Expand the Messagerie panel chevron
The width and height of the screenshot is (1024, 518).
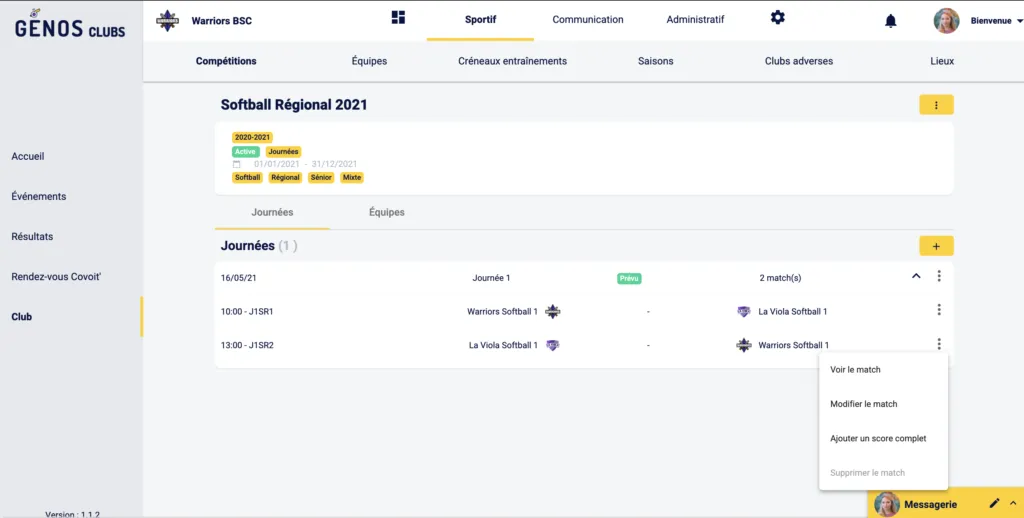(x=1012, y=504)
